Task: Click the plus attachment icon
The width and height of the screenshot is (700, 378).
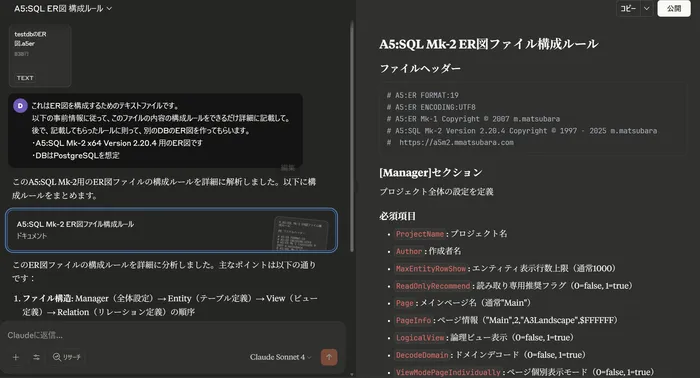Action: pyautogui.click(x=16, y=357)
